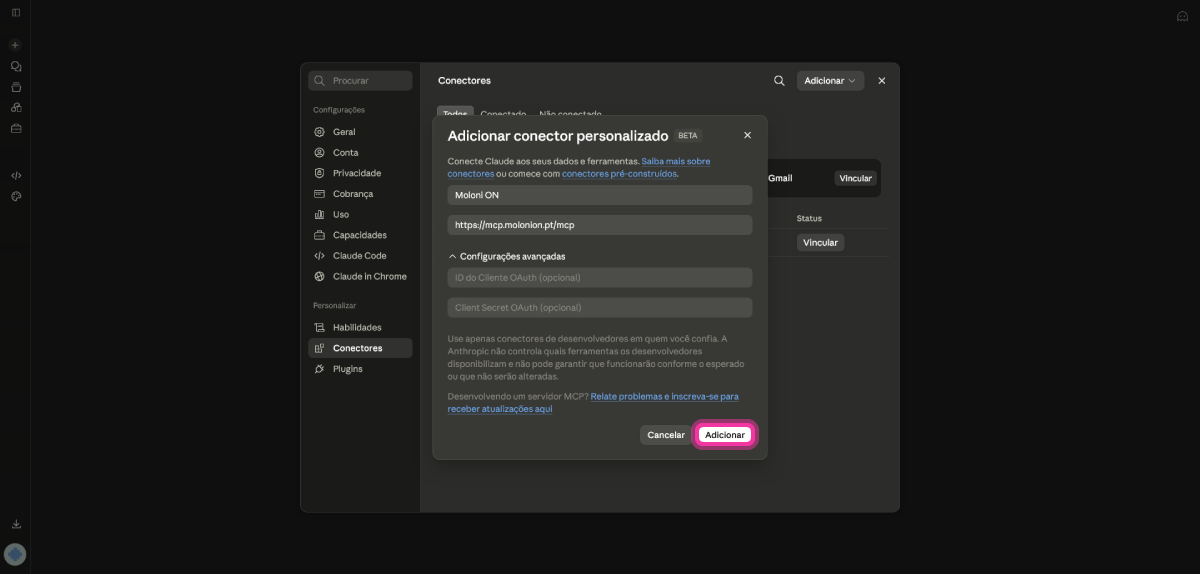Click the gear icon beside Geral
Viewport: 1200px width, 574px height.
[x=319, y=132]
